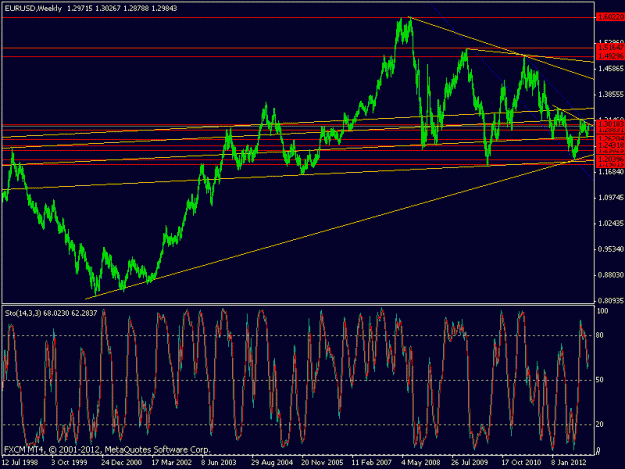Click the 12 Jul 1998 date label
Viewport: 625px width, 469px height.
click(20, 462)
